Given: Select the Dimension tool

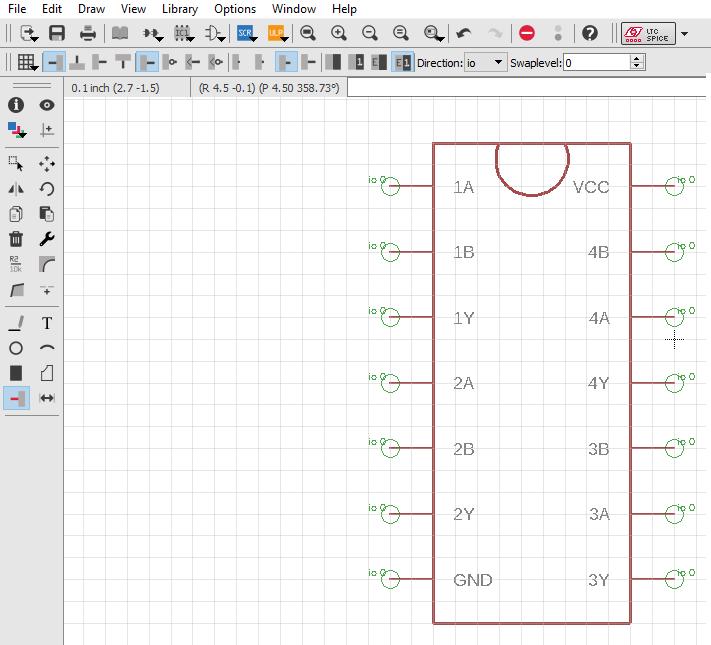Looking at the screenshot, I should point(47,398).
